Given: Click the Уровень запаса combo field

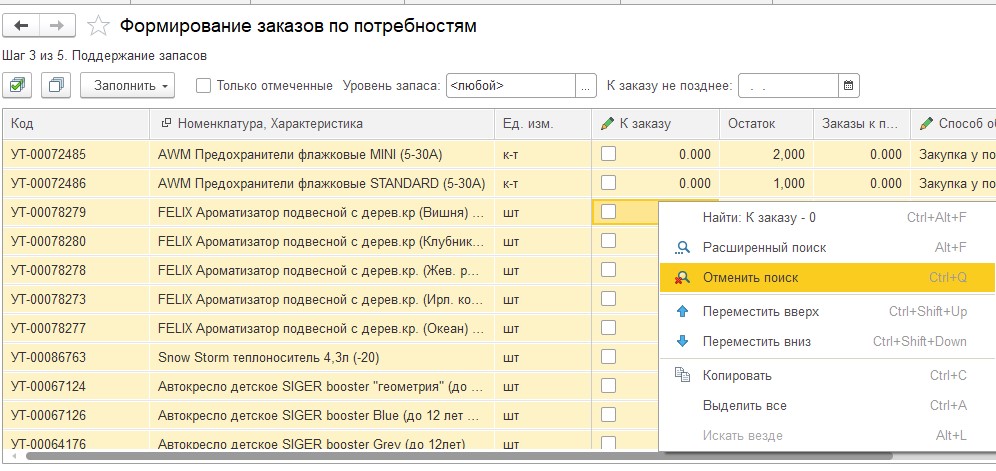Looking at the screenshot, I should [510, 86].
